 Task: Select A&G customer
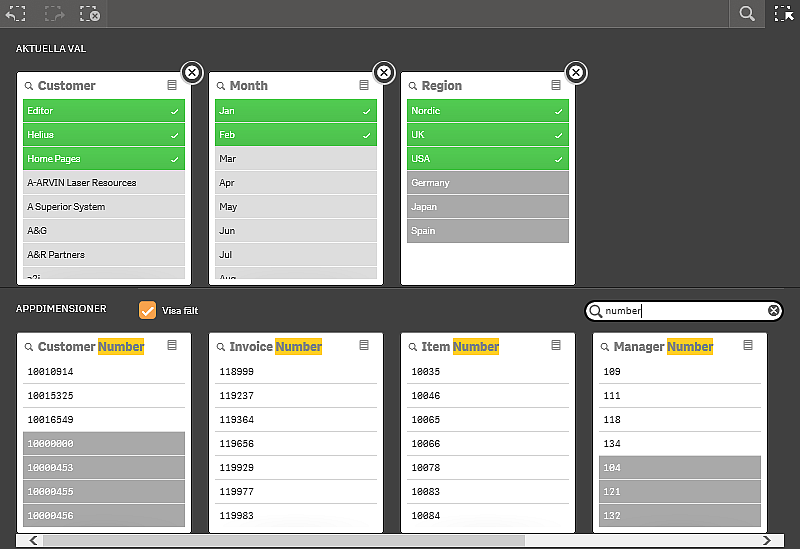[x=104, y=231]
